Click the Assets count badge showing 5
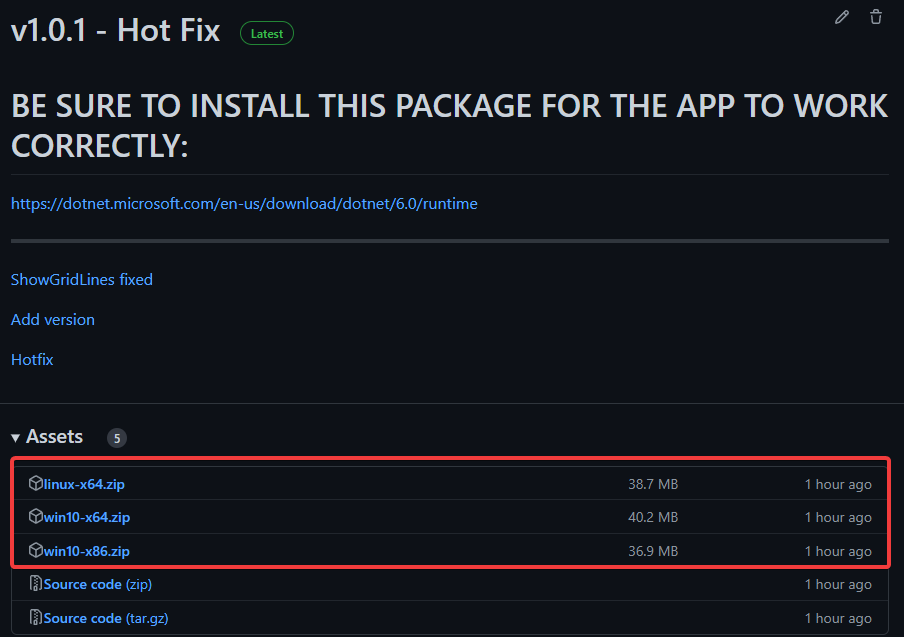This screenshot has height=637, width=904. point(117,438)
